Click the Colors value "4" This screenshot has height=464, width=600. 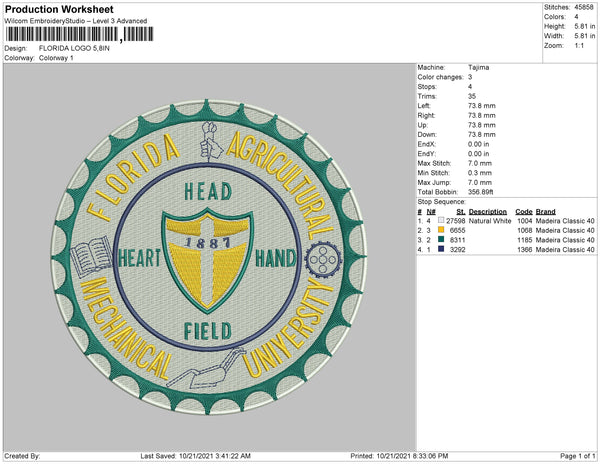click(576, 17)
